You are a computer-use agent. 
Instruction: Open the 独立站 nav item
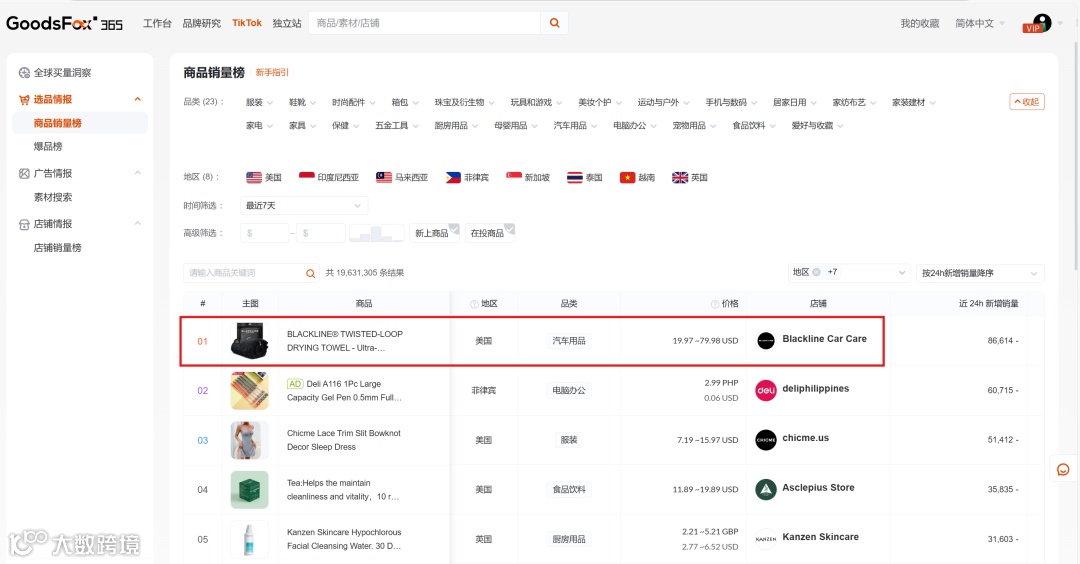[287, 23]
